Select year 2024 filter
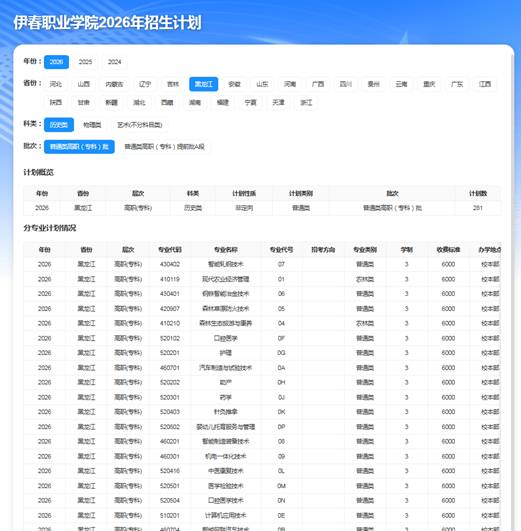This screenshot has height=531, width=521. point(114,62)
